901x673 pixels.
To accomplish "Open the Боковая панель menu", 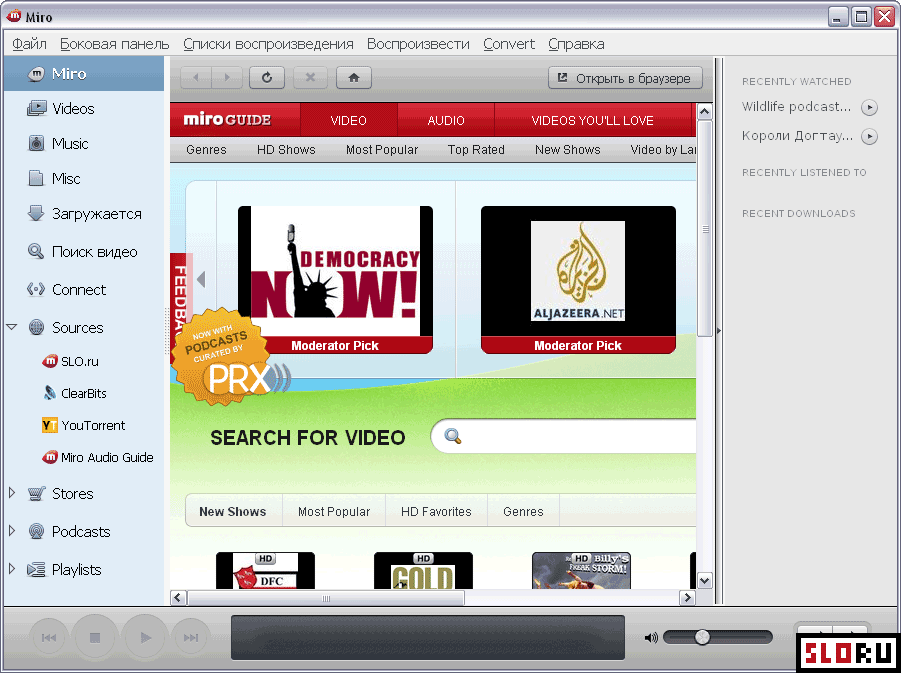I will (x=114, y=44).
